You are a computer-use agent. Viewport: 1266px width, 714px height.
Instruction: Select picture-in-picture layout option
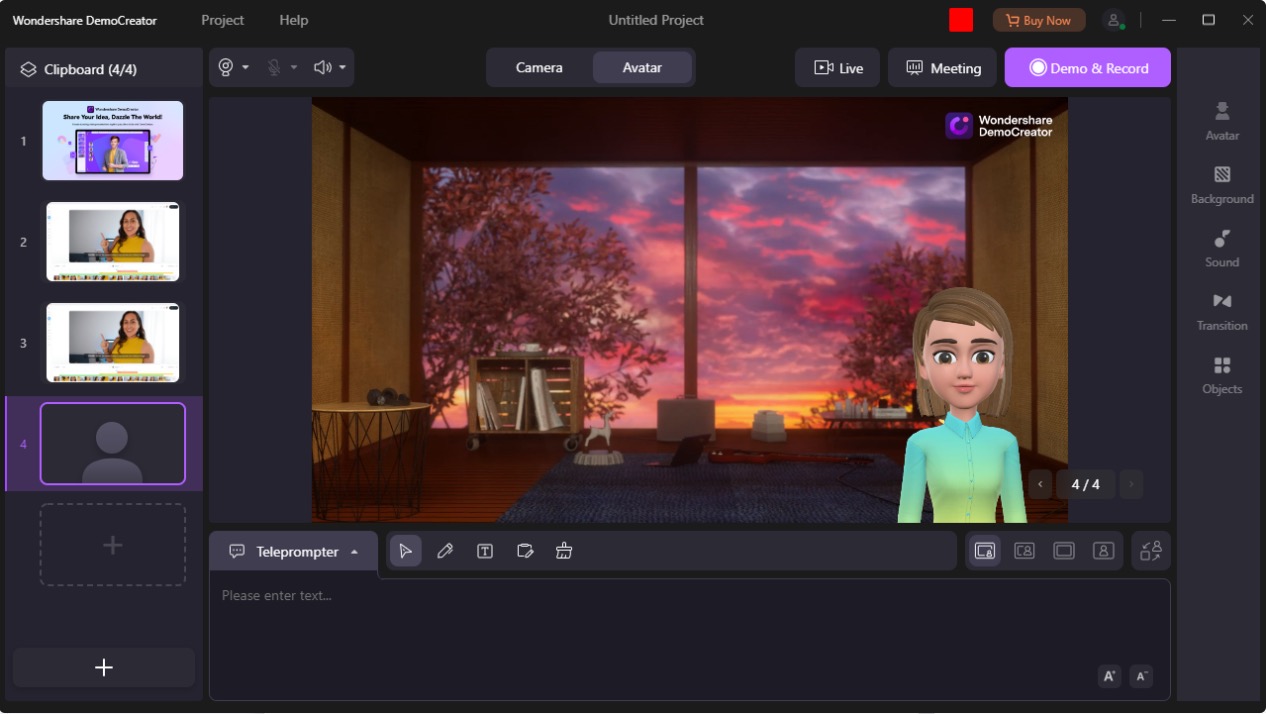(x=985, y=551)
